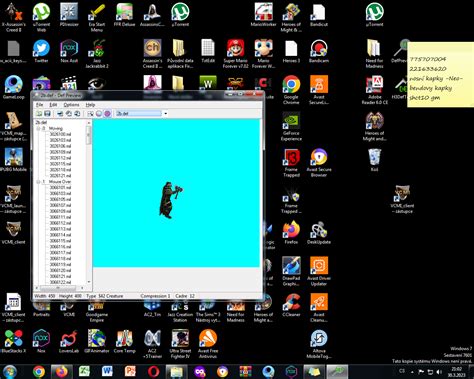474x379 pixels.
Task: Open the MarioWorker desktop icon
Action: point(263,15)
